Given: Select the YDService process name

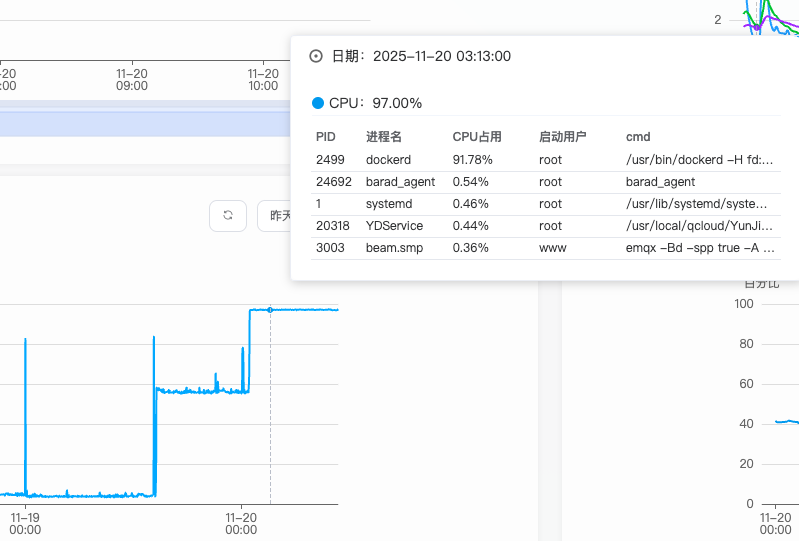Looking at the screenshot, I should tap(394, 226).
